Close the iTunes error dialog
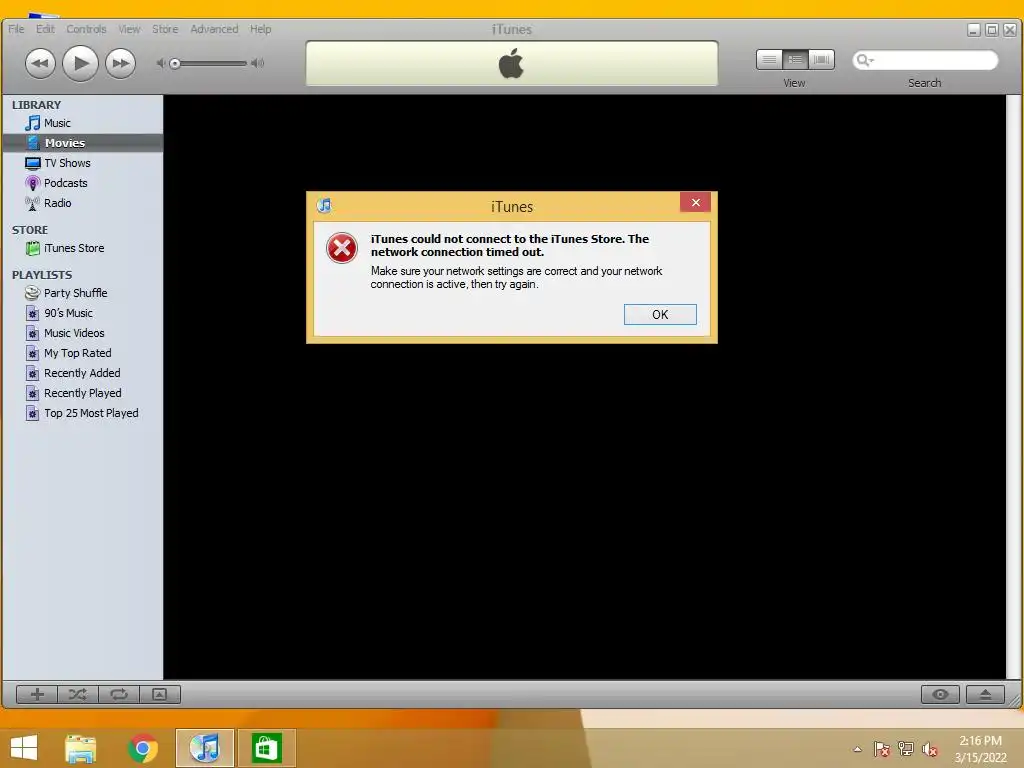This screenshot has height=768, width=1024. [696, 202]
